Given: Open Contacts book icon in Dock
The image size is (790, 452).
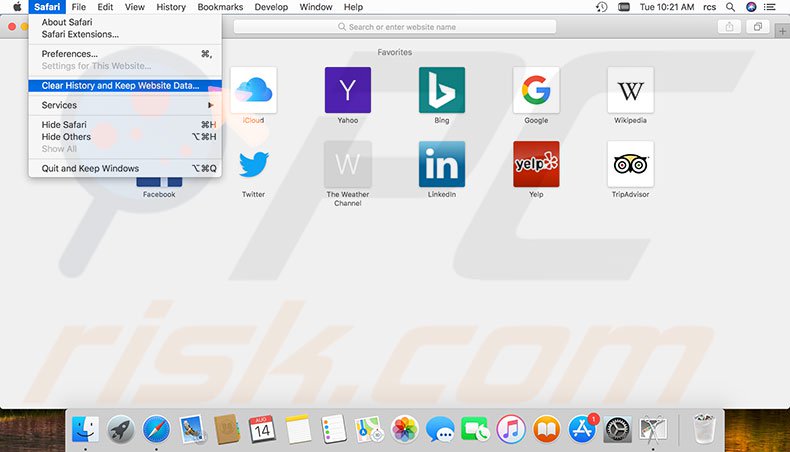Looking at the screenshot, I should coord(227,429).
